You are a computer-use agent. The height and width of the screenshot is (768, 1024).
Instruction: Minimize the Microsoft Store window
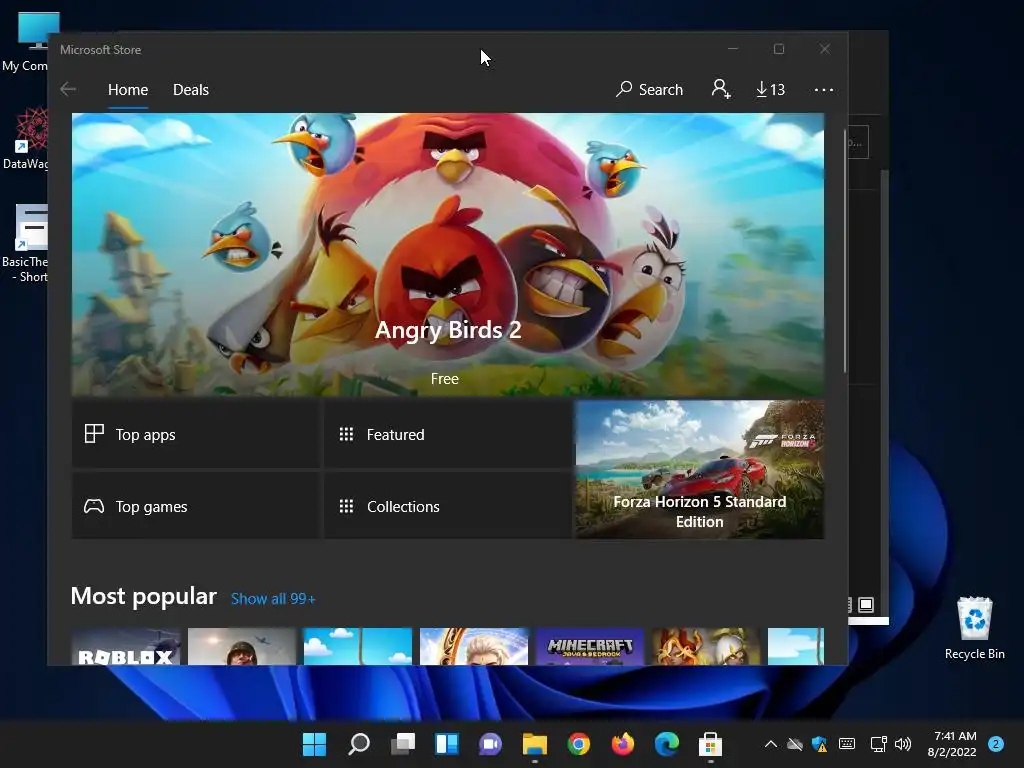coord(733,49)
